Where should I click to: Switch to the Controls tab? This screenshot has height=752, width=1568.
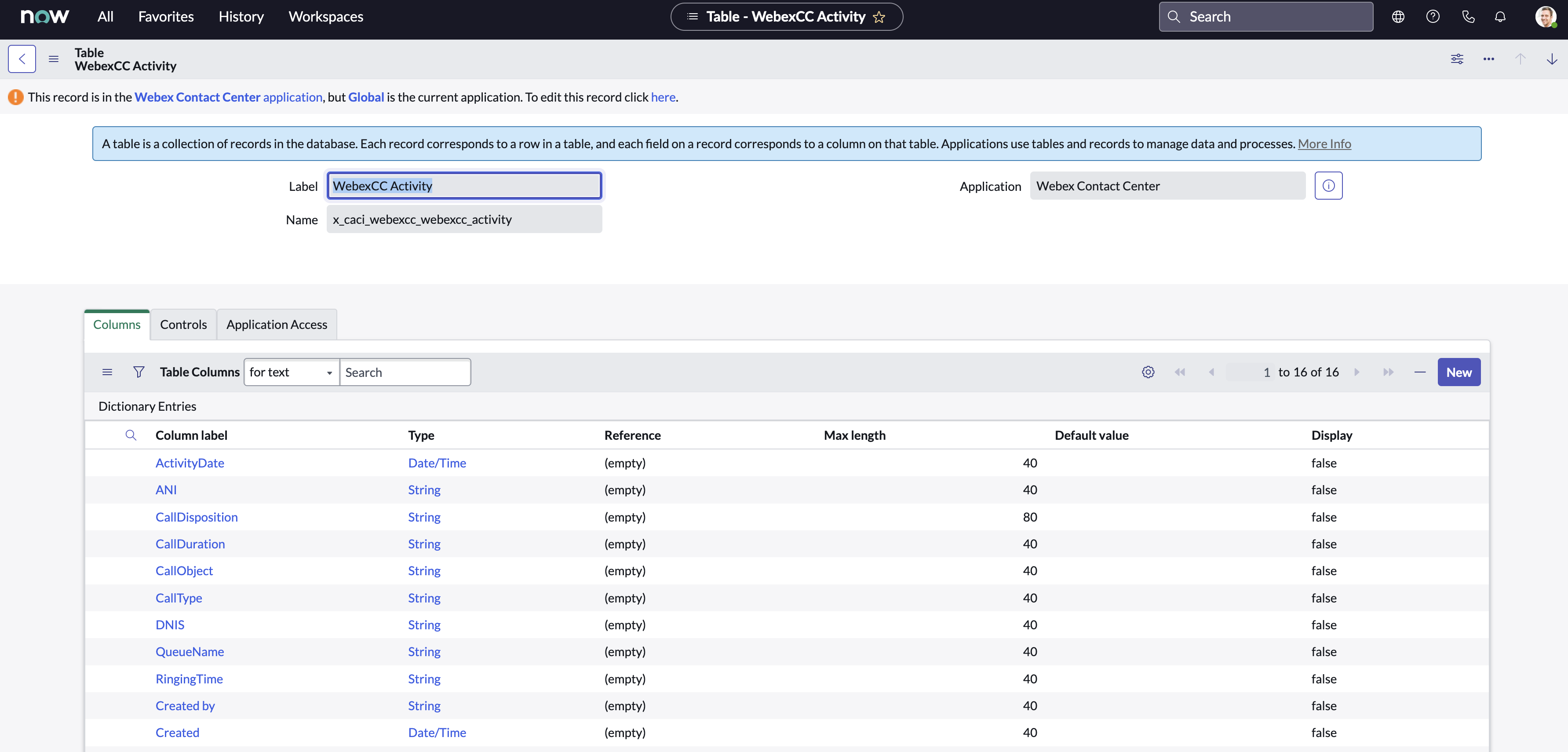(183, 325)
